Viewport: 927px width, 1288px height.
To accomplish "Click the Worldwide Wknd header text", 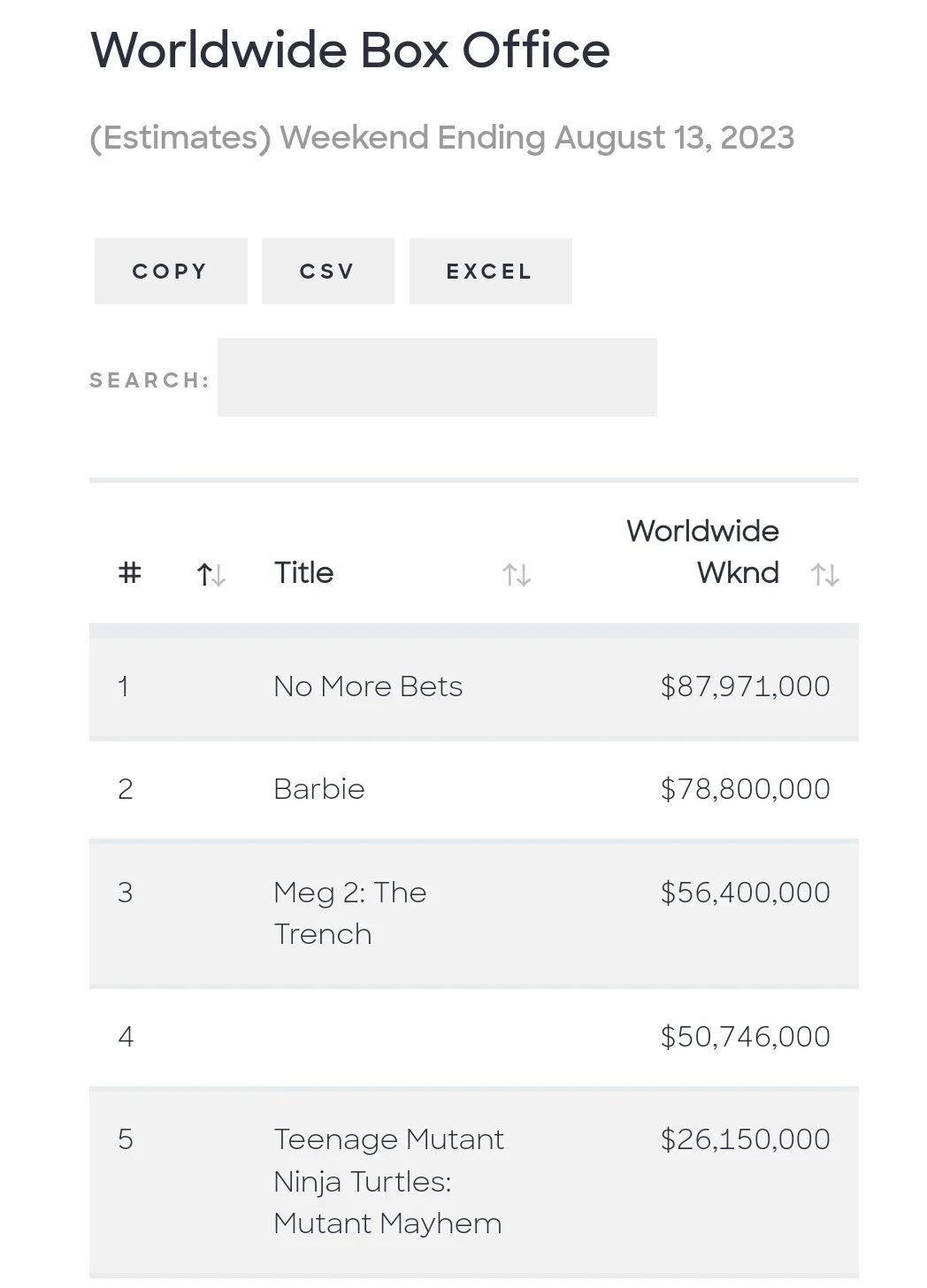I will click(703, 552).
